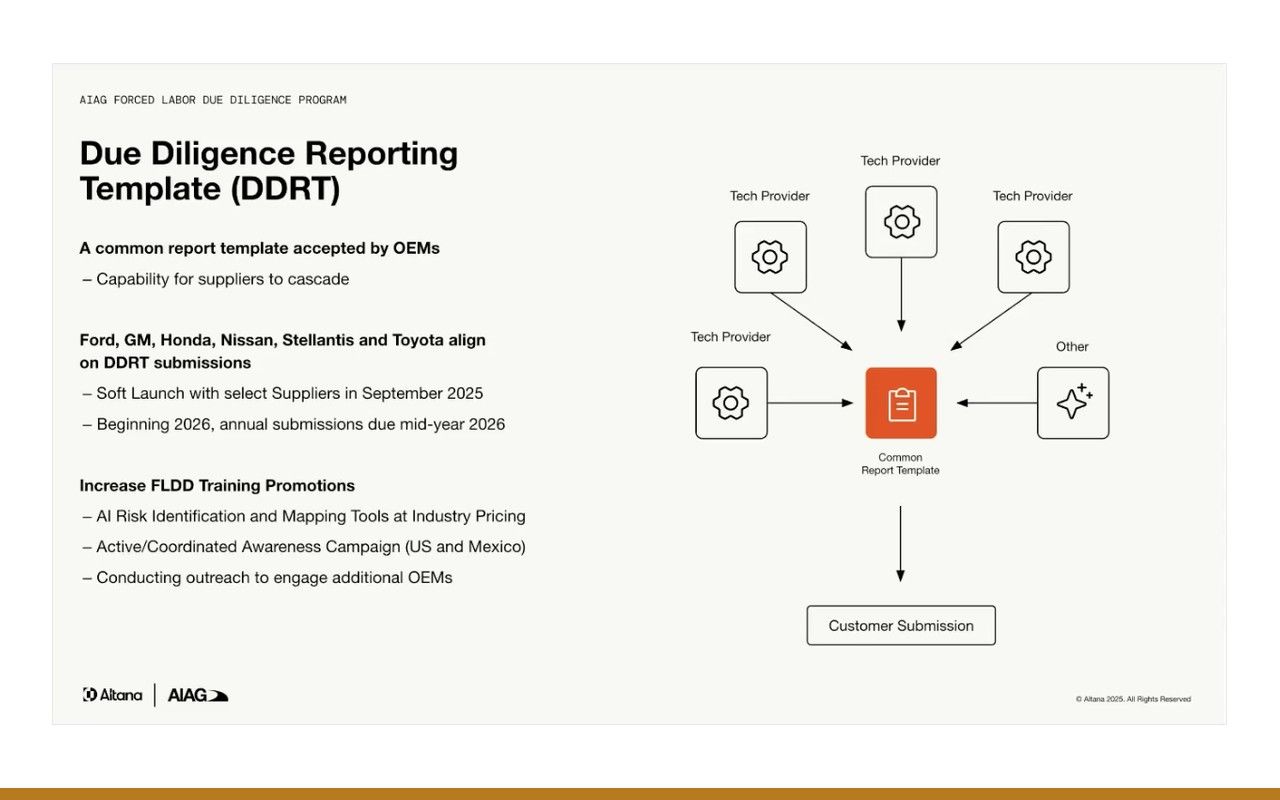Viewport: 1280px width, 800px height.
Task: Click the "Common Report Template" caption under the clipboard
Action: click(x=900, y=464)
